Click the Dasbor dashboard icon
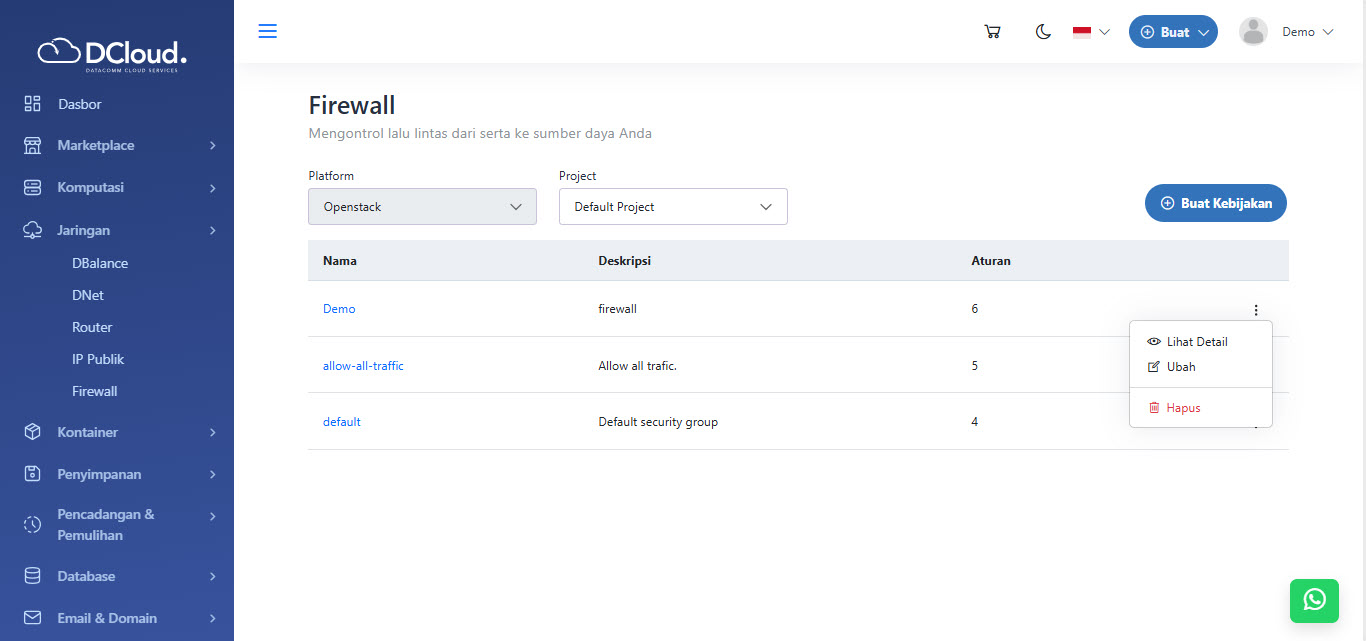Viewport: 1366px width, 641px height. [33, 104]
